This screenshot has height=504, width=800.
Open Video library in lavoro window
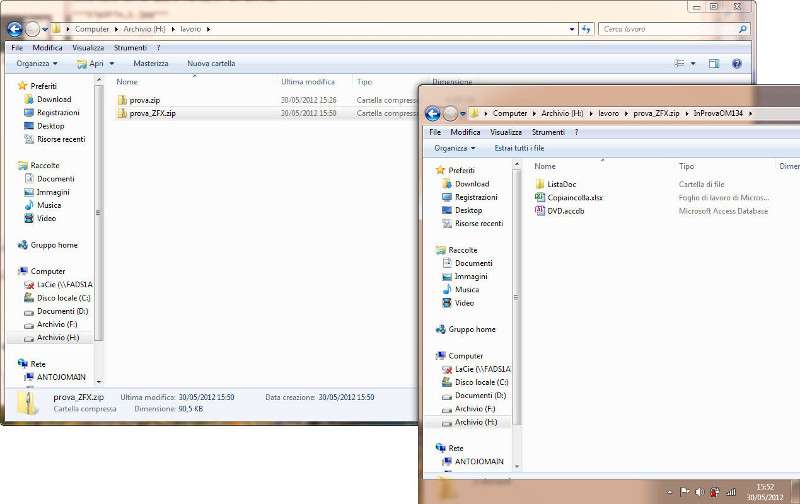tap(40, 218)
